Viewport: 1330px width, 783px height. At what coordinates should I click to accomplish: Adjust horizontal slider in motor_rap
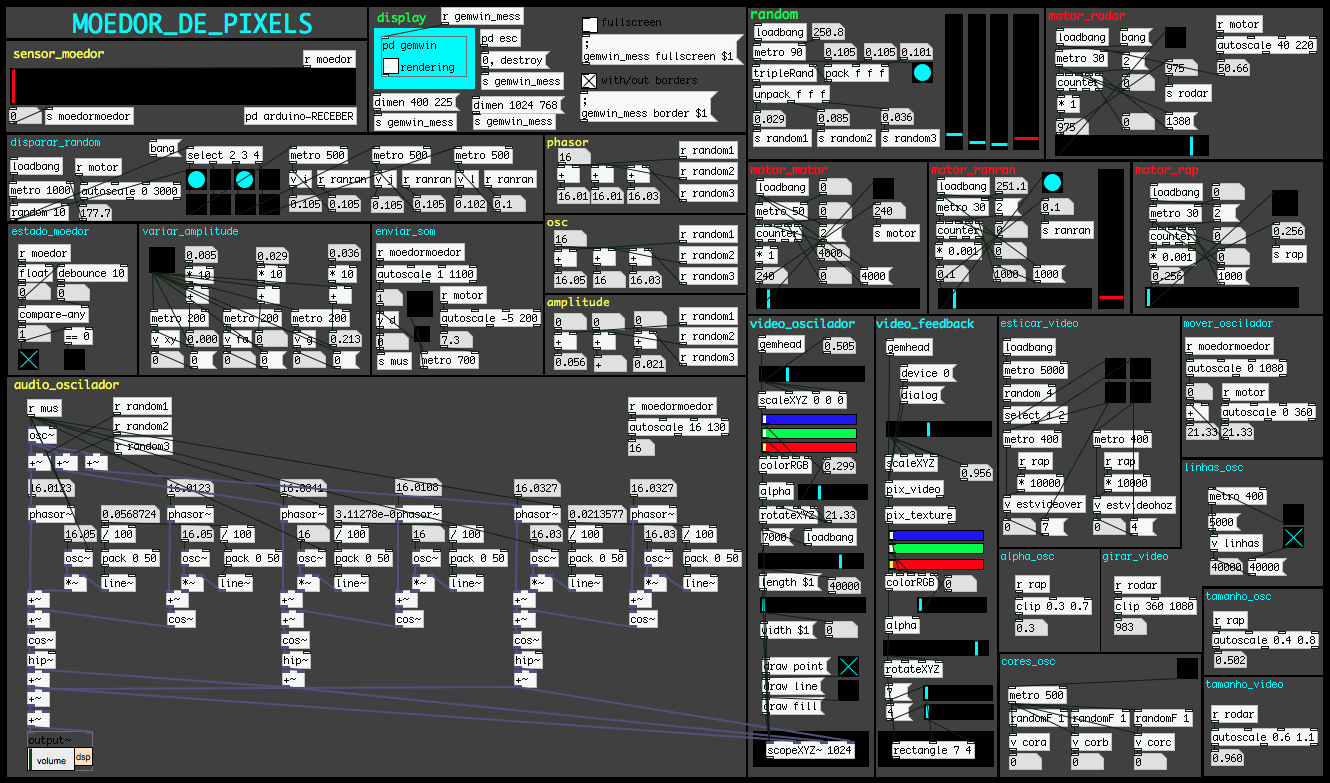pyautogui.click(x=1222, y=297)
